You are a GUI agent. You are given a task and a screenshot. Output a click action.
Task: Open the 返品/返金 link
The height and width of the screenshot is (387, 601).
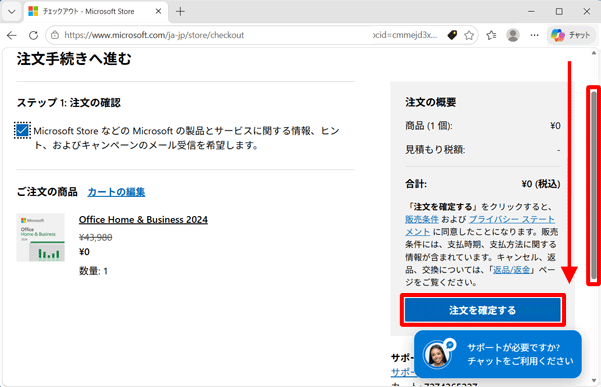pyautogui.click(x=511, y=270)
